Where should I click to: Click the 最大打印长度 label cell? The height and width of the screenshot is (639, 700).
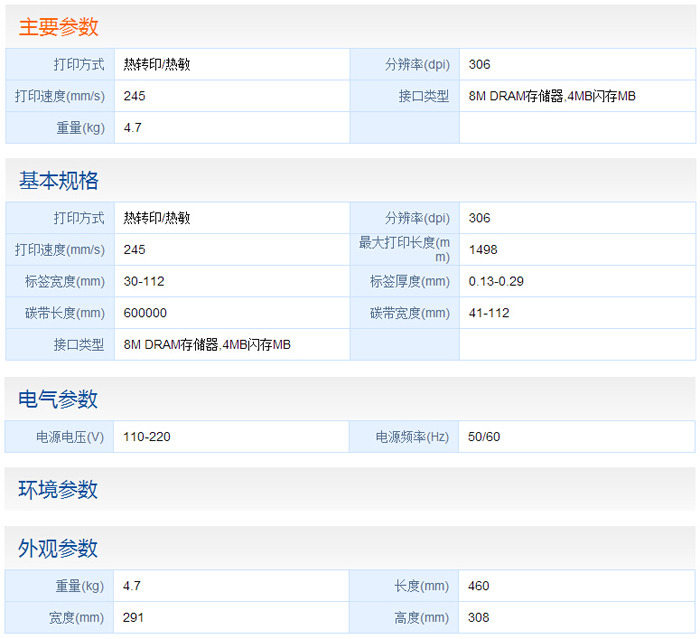point(404,249)
